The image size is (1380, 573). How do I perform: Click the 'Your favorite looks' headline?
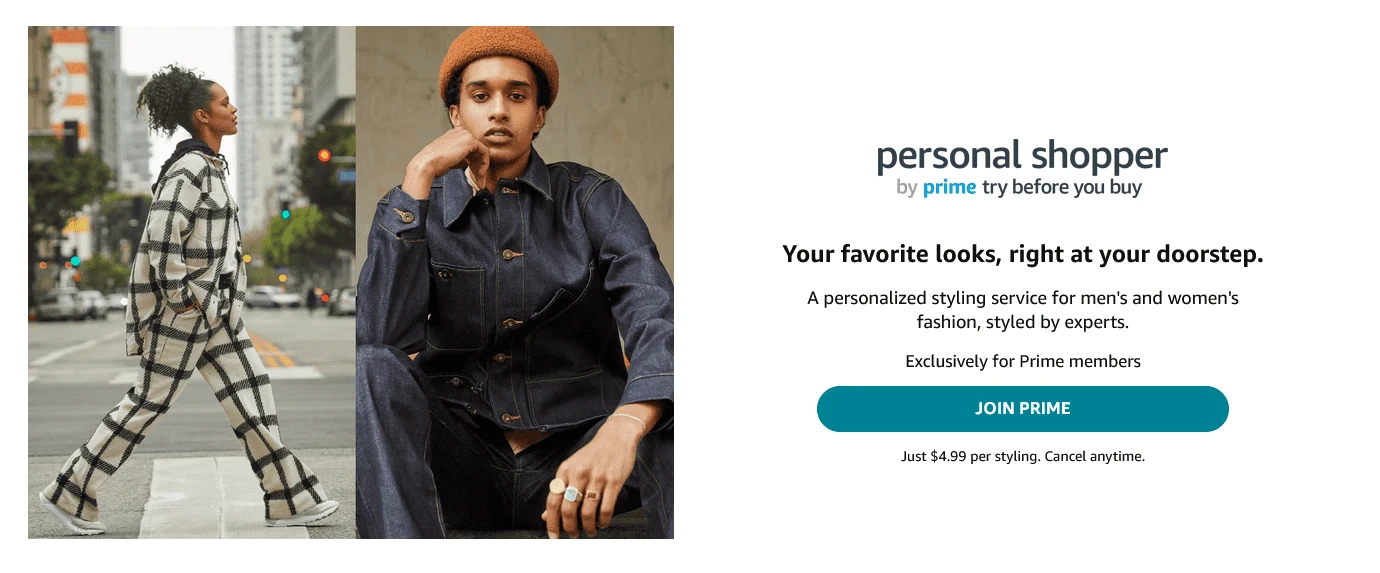click(x=1023, y=254)
